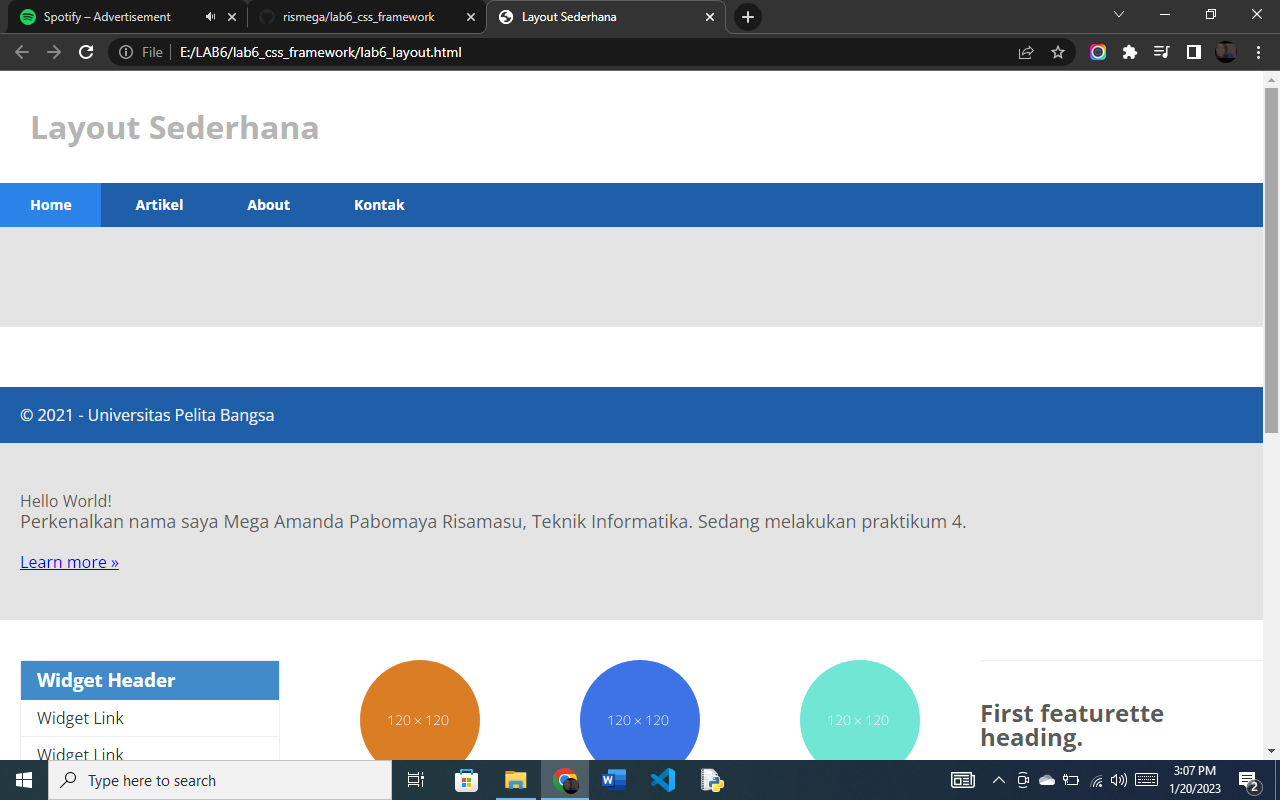Open the tab search chevron
The height and width of the screenshot is (800, 1280).
click(1118, 16)
